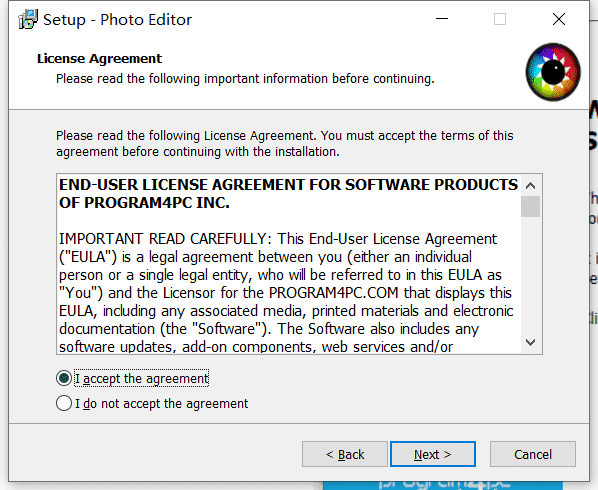Click the license scrollbar down arrow
This screenshot has width=598, height=490.
(x=530, y=342)
